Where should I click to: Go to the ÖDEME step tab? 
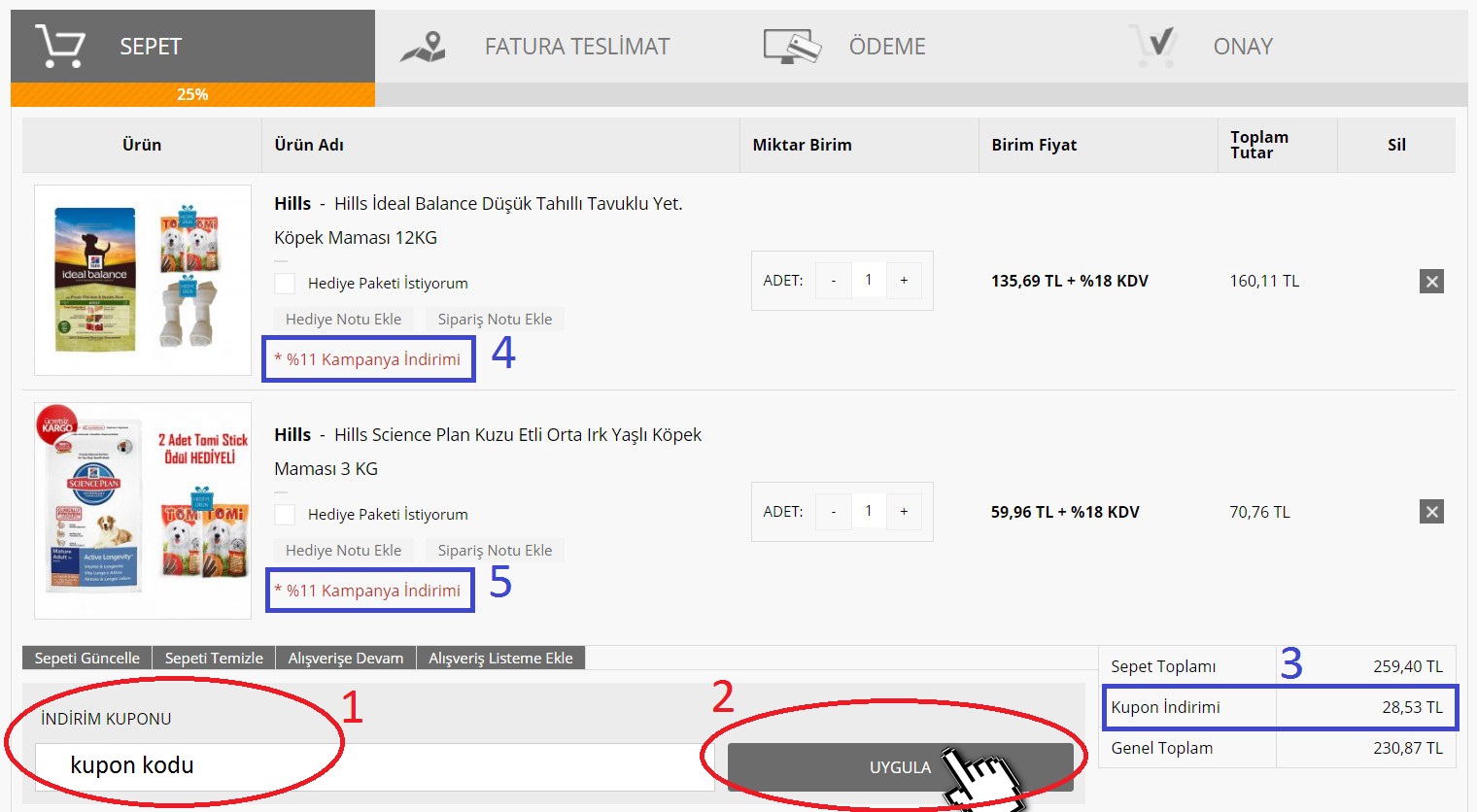886,47
